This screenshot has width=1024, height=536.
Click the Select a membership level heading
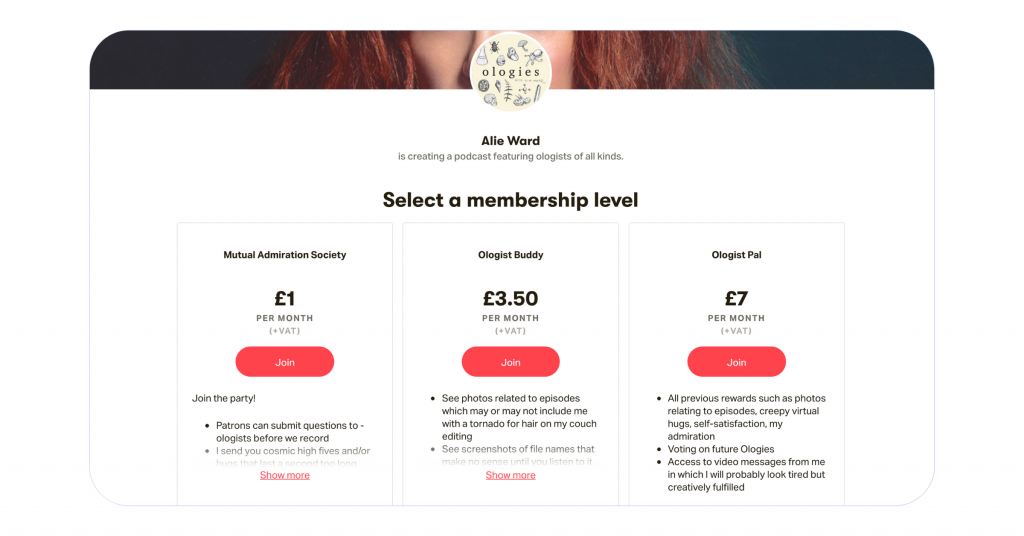(511, 200)
